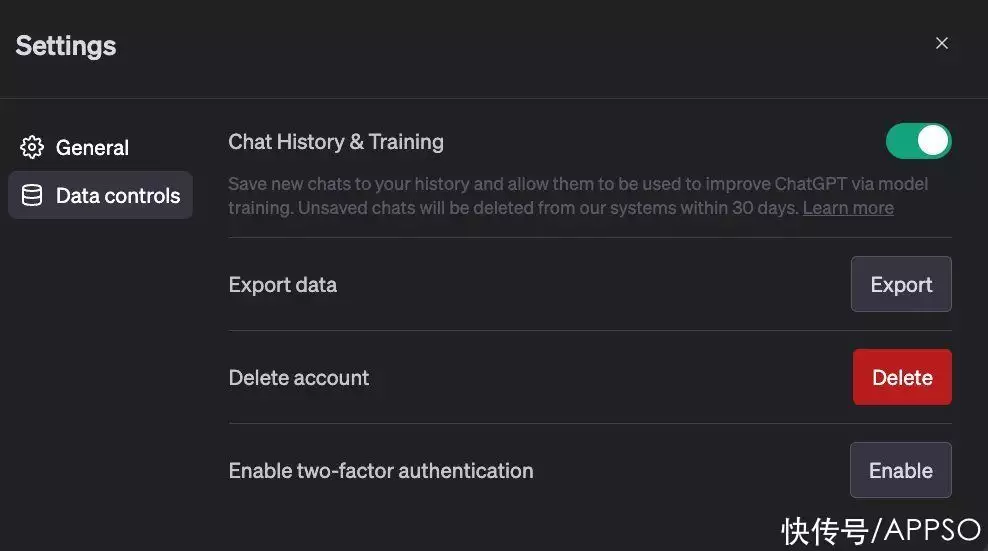The width and height of the screenshot is (988, 551).
Task: Click the Data controls database icon
Action: (32, 196)
